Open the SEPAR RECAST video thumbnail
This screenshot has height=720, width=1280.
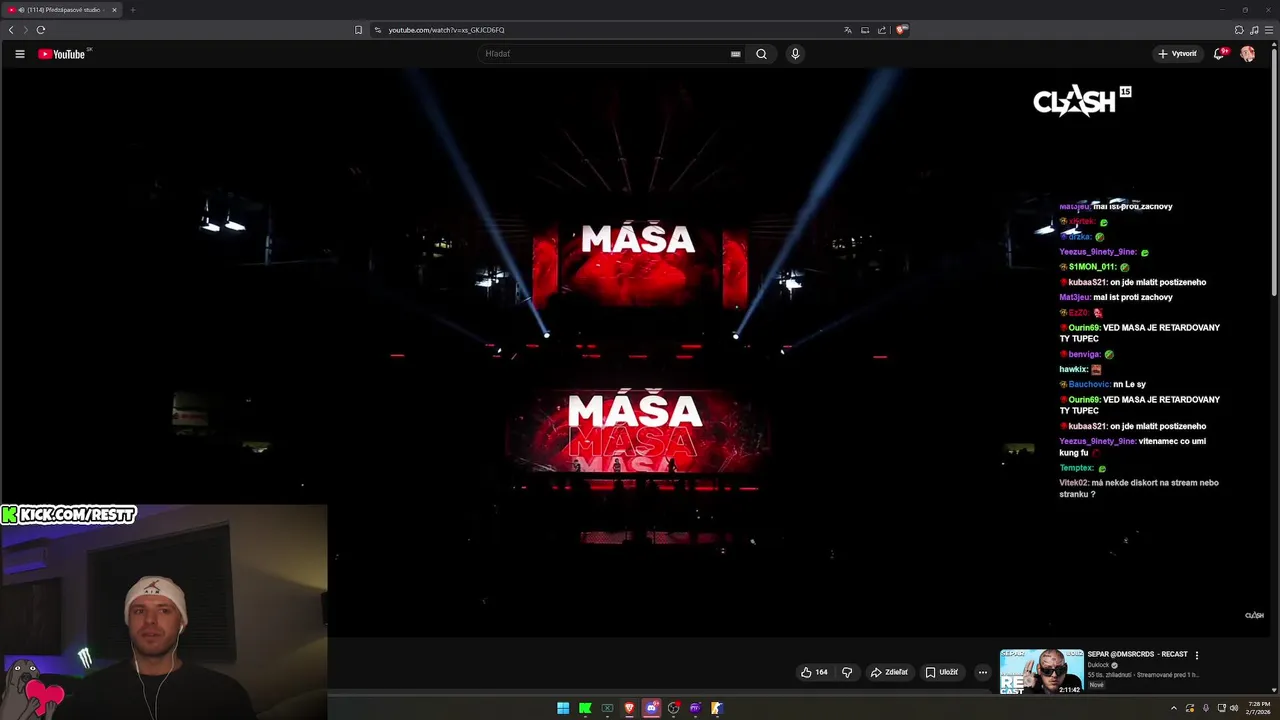pyautogui.click(x=1041, y=672)
